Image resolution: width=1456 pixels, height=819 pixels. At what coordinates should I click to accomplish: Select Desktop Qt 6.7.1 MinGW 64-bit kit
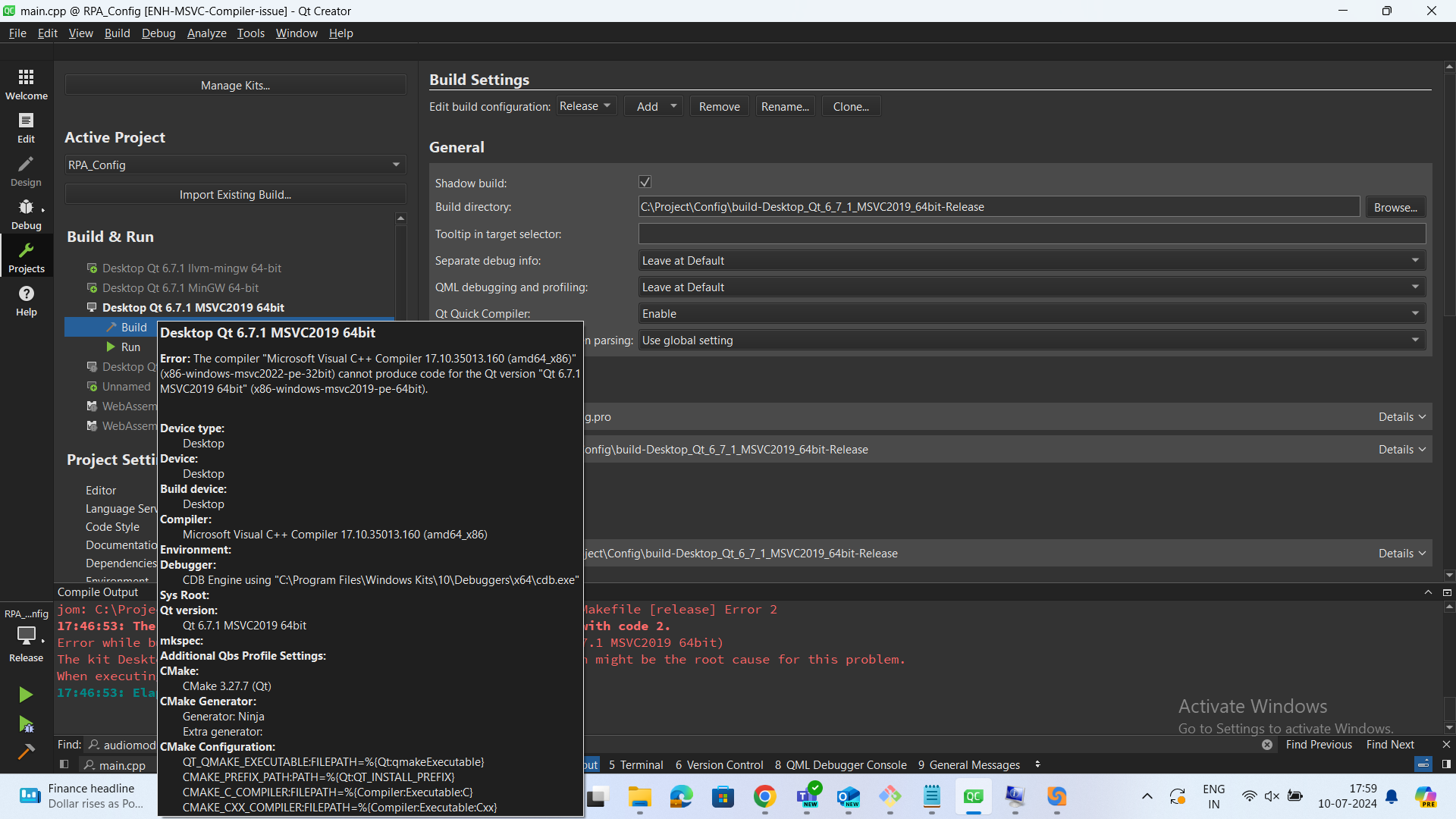[x=180, y=287]
